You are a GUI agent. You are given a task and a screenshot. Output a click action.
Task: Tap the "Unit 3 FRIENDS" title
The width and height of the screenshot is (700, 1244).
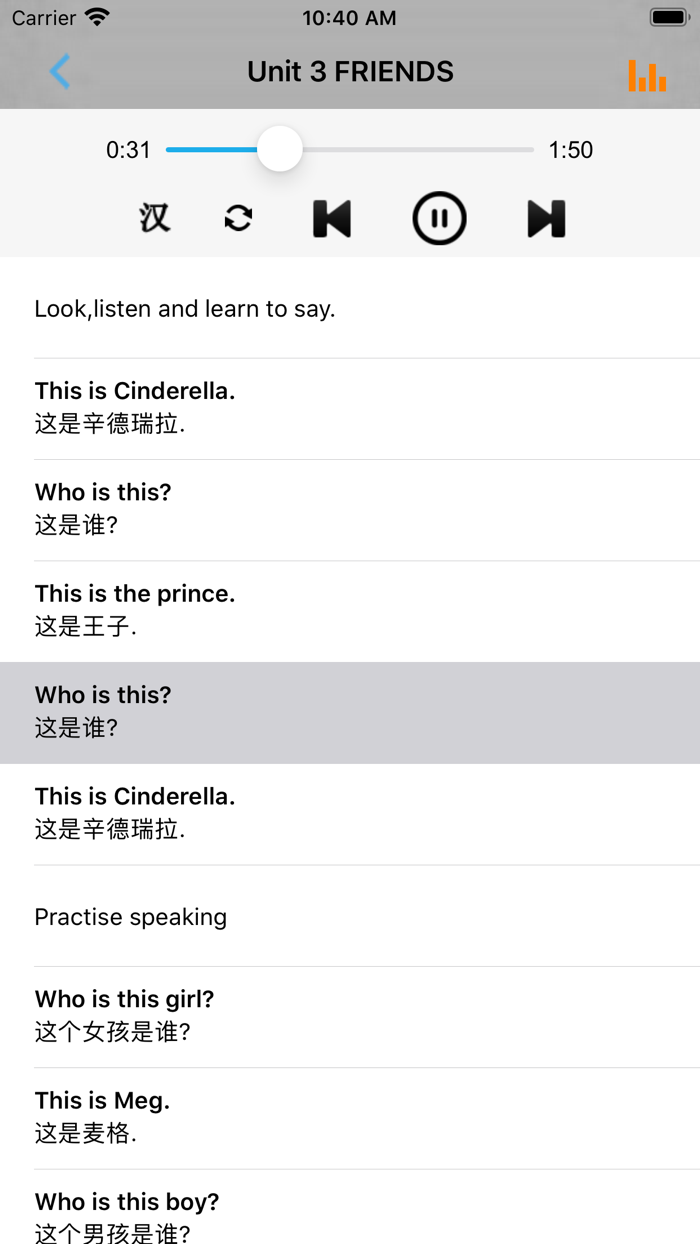click(350, 72)
